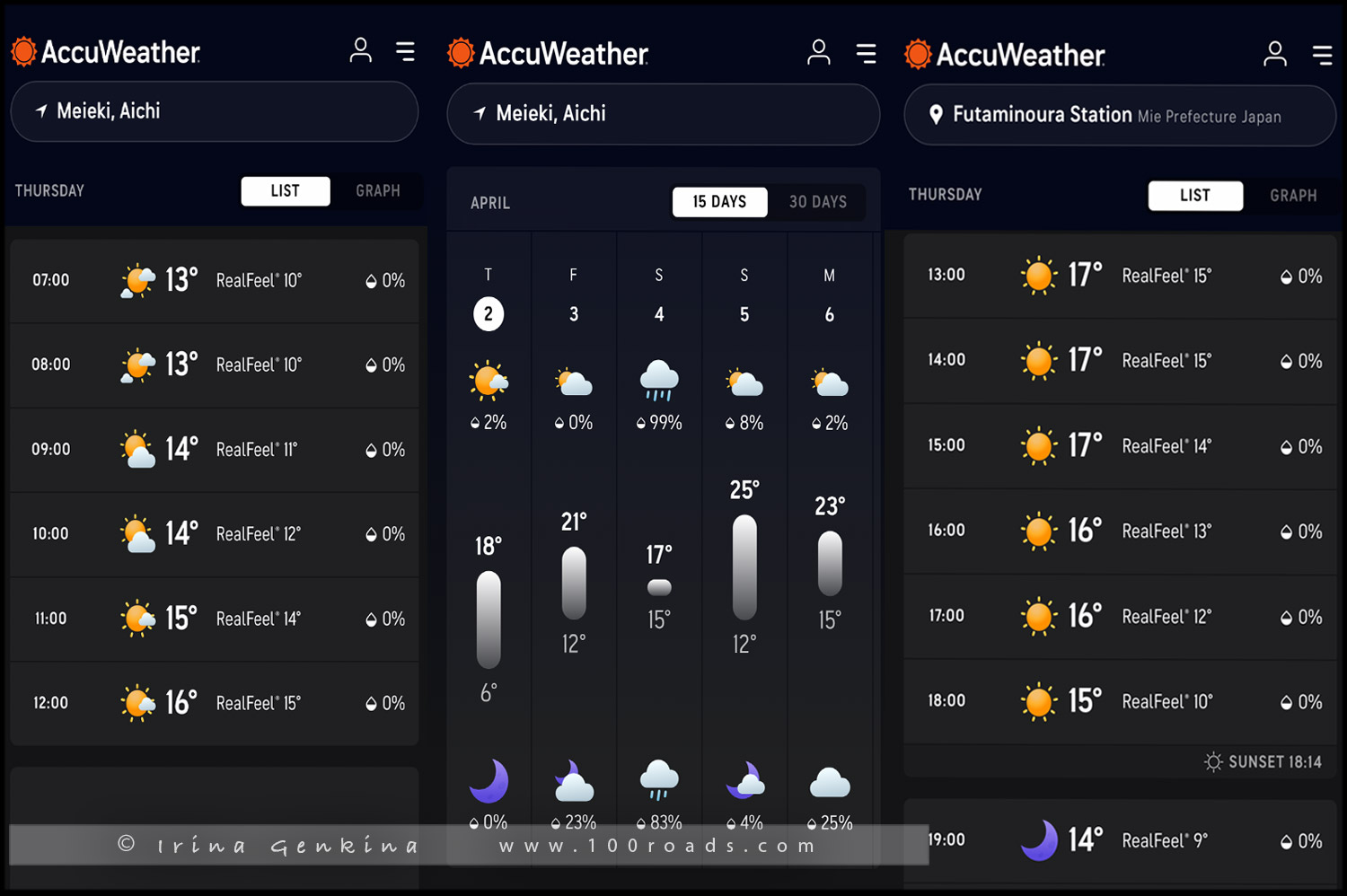
Task: Select the 15 DAYS tab
Action: pos(719,202)
